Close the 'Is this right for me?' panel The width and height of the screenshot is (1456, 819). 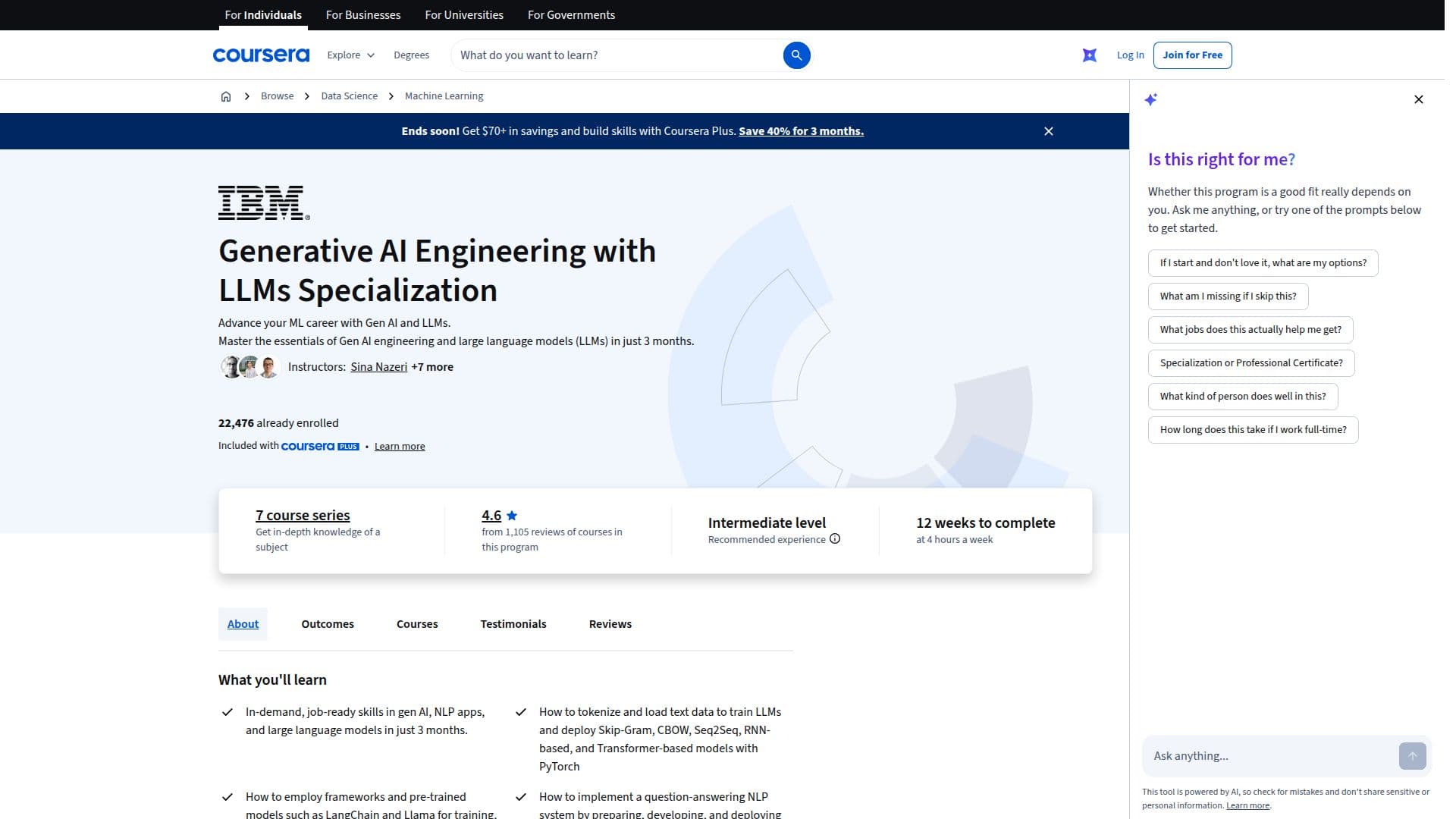point(1419,99)
